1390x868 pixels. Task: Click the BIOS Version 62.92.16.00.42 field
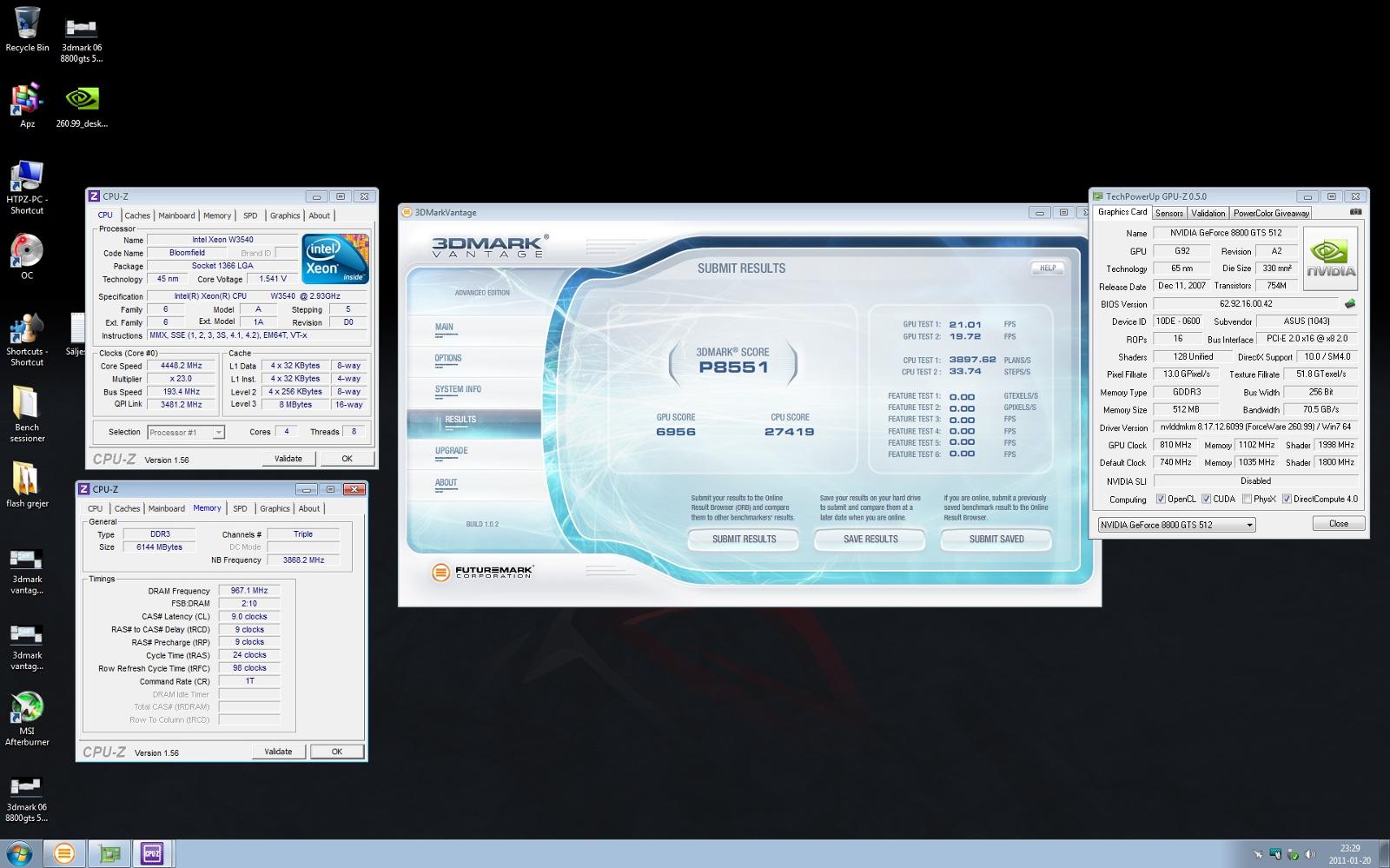(x=1246, y=304)
